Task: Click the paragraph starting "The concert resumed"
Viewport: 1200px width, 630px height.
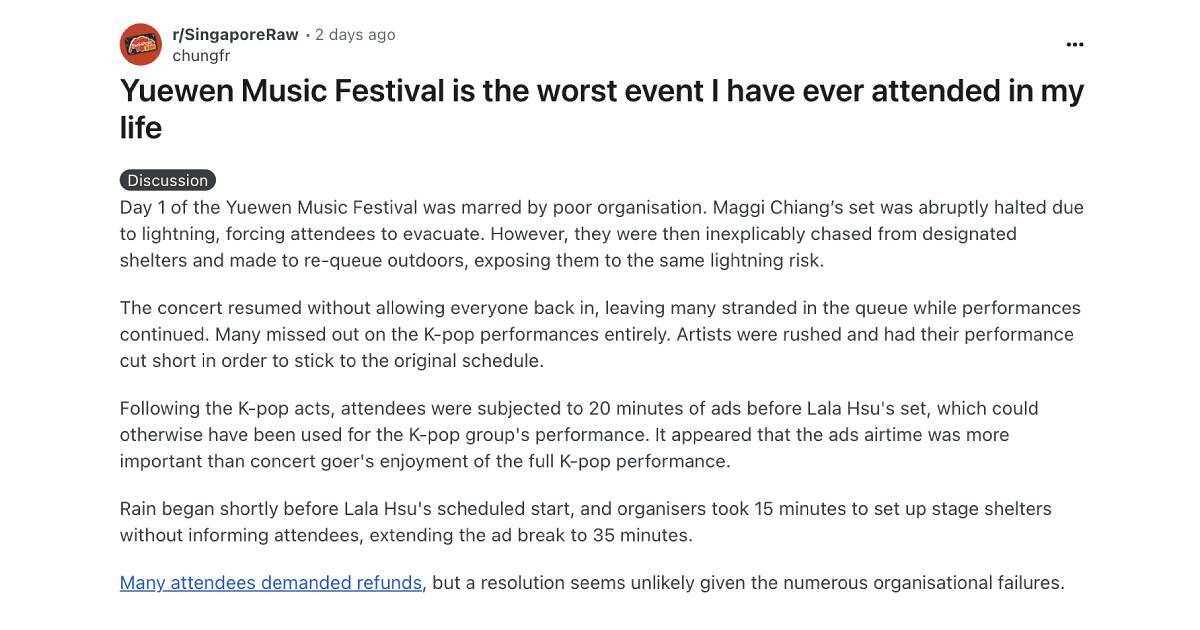Action: (x=600, y=334)
